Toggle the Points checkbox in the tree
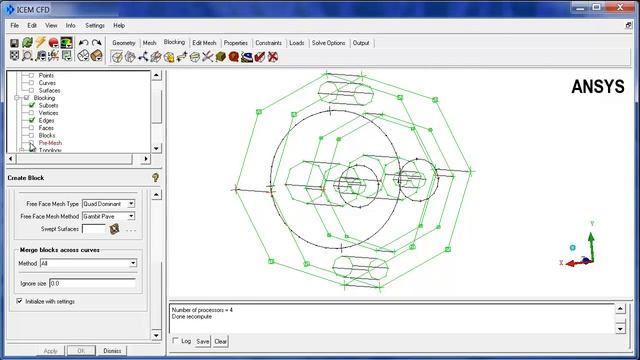Viewport: 640px width, 360px height. 31,76
